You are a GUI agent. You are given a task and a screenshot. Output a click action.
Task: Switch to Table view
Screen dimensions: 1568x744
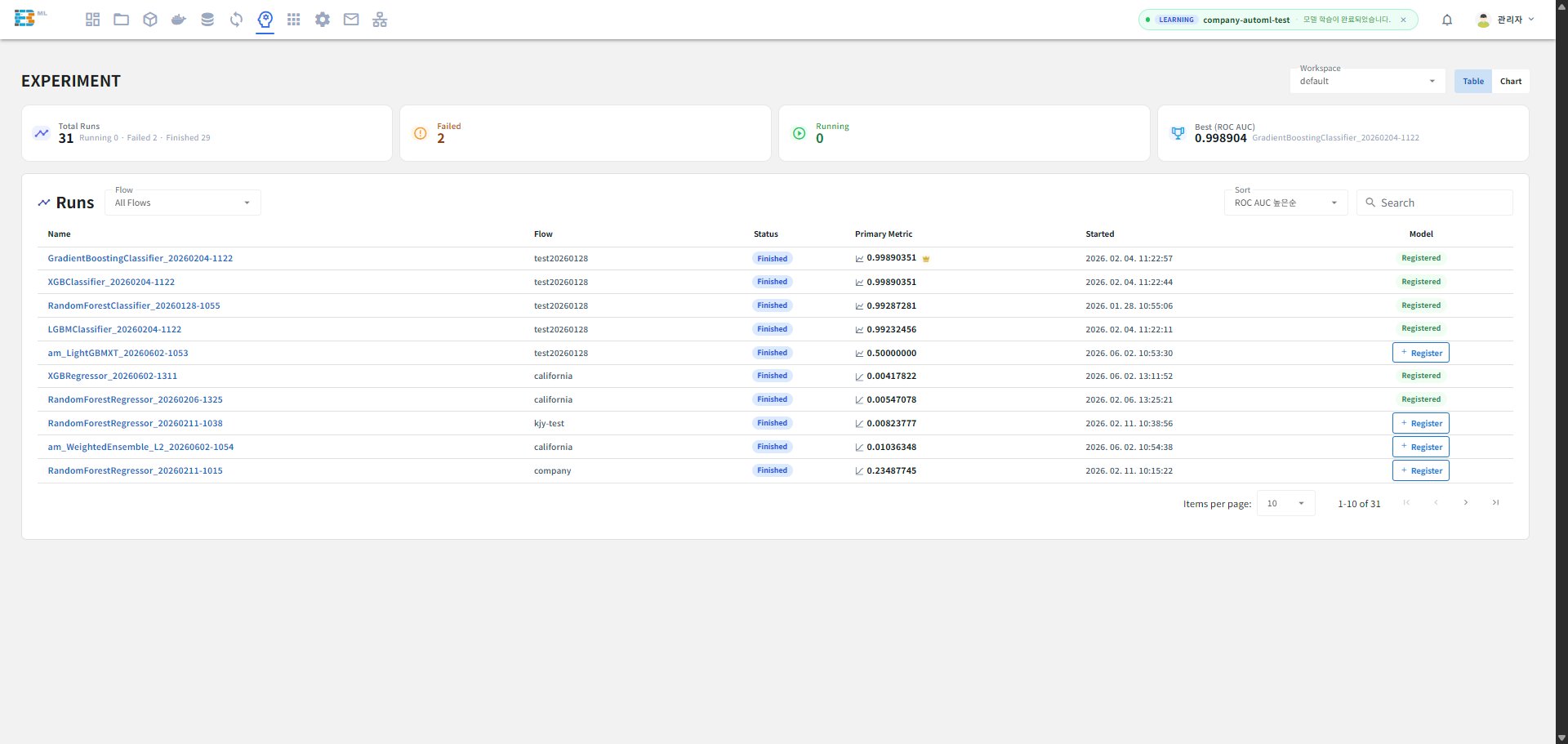coord(1473,81)
